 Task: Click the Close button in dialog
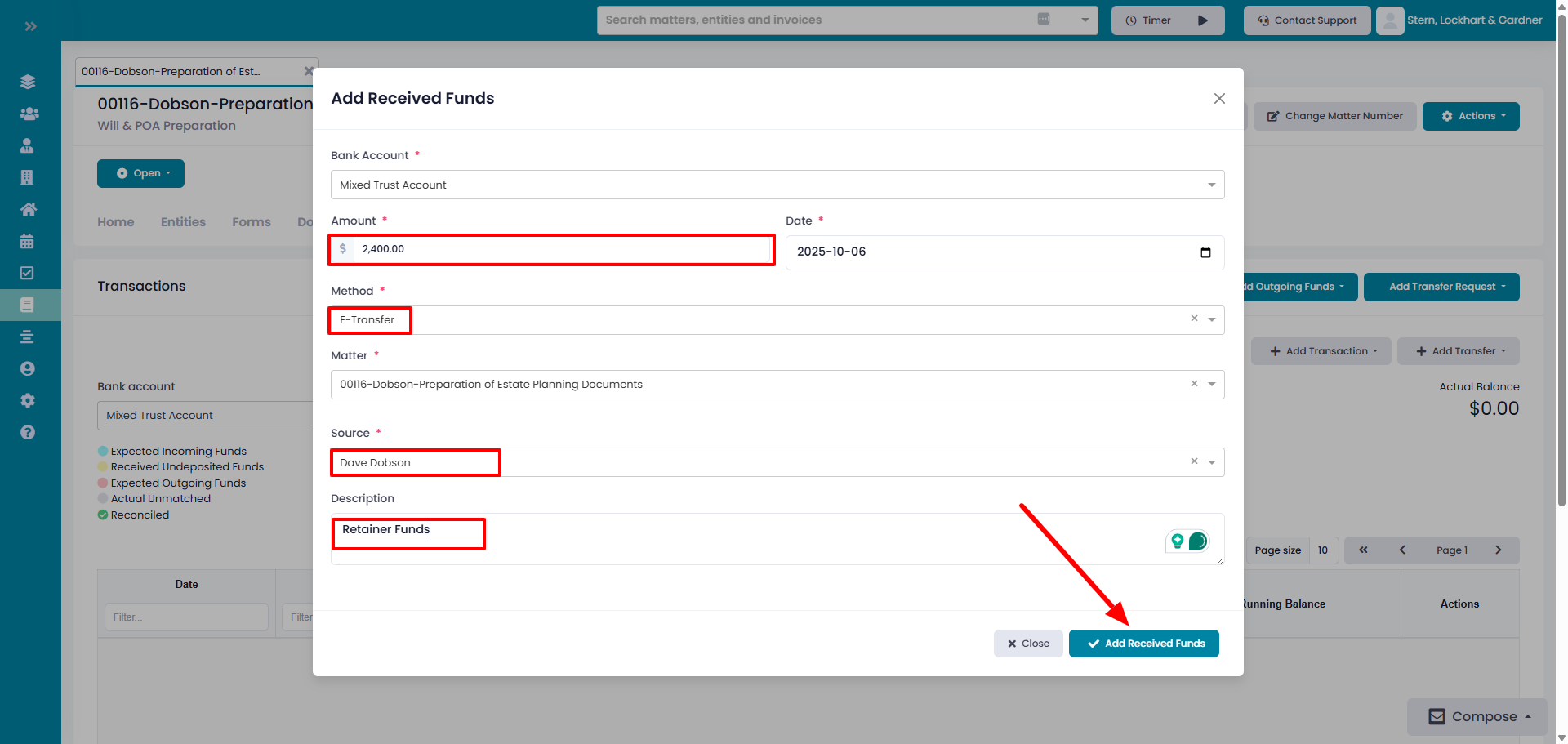pyautogui.click(x=1027, y=644)
